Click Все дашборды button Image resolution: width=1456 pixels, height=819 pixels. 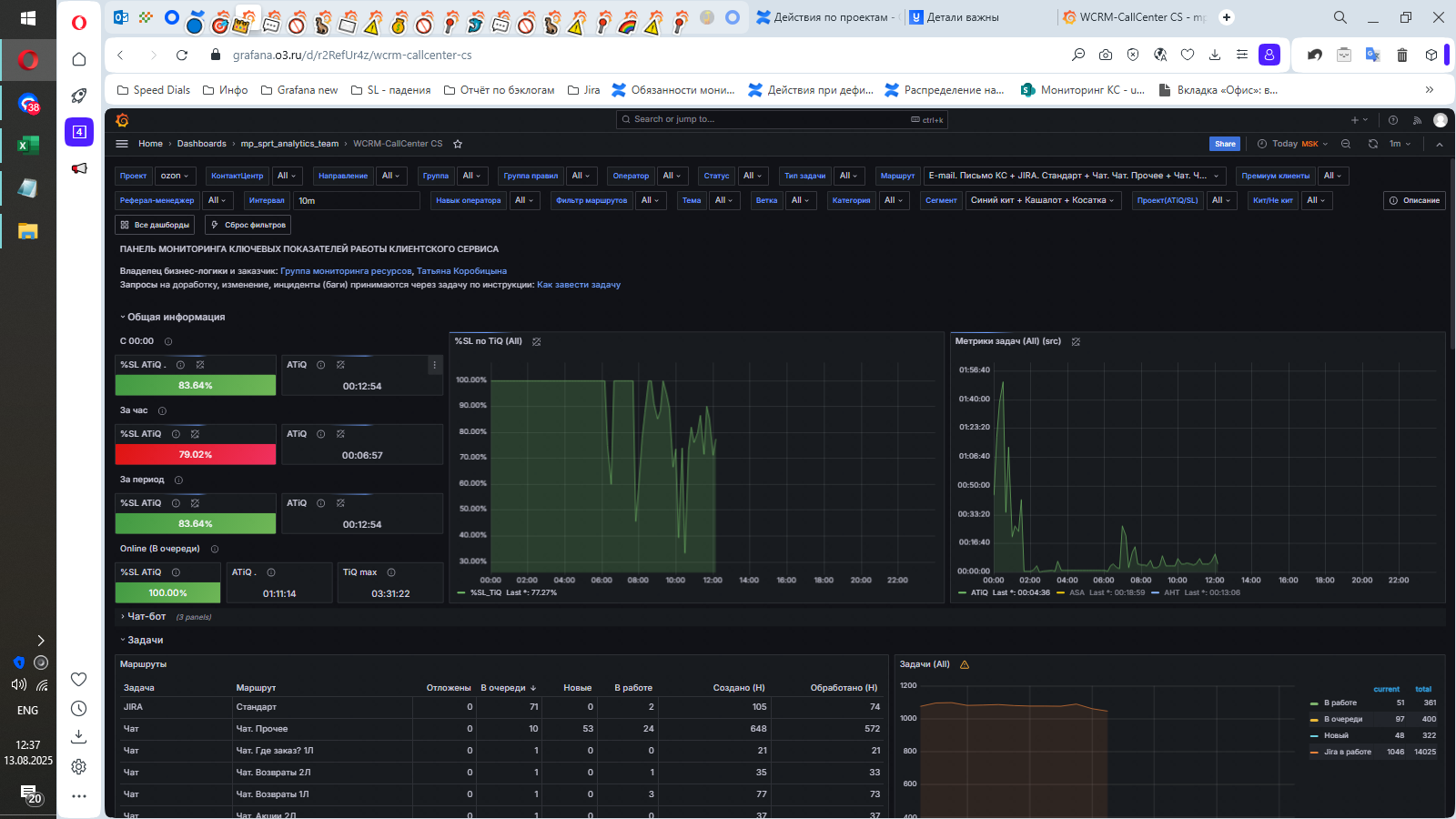tap(155, 225)
